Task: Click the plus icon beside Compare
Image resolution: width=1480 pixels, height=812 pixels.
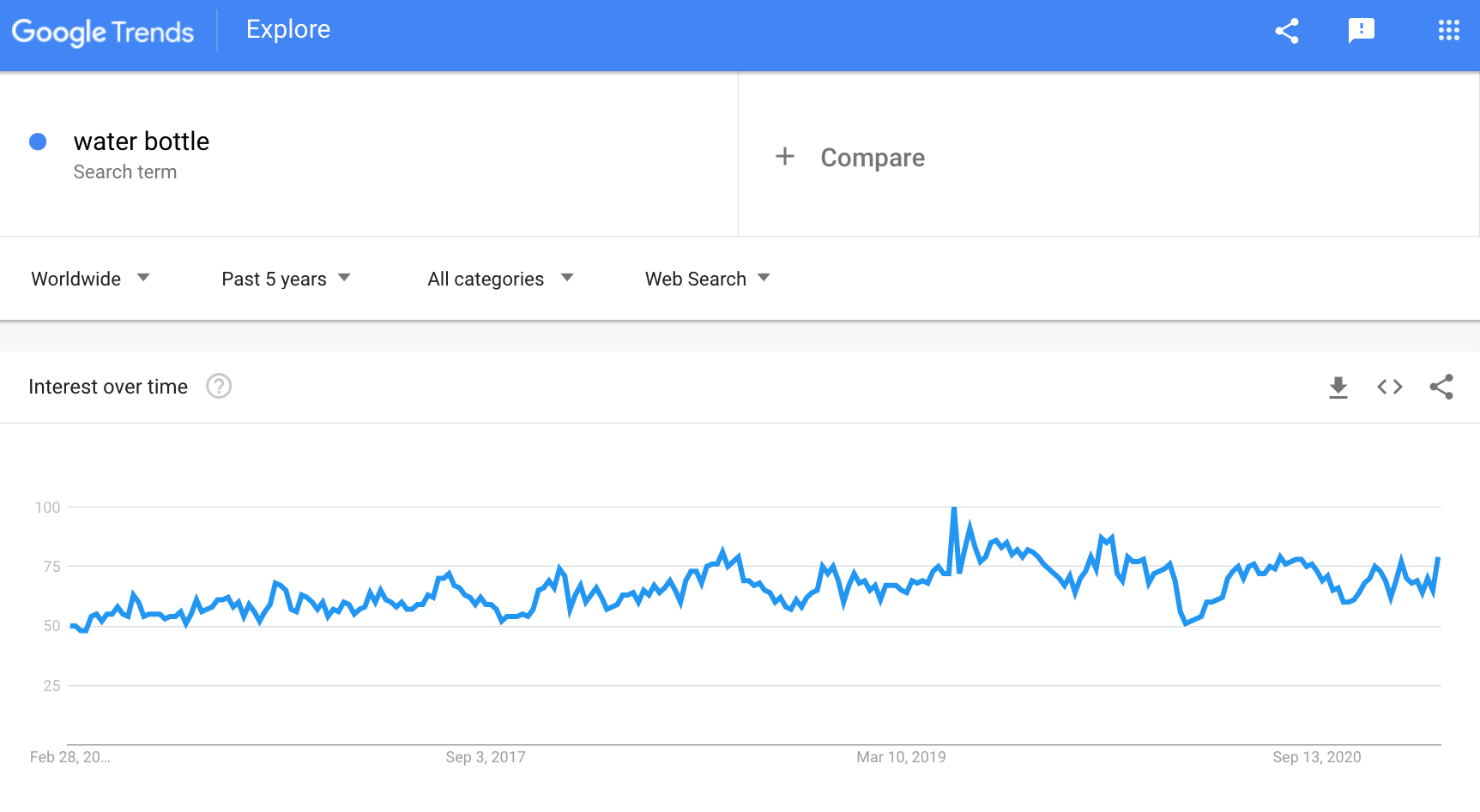Action: (x=784, y=156)
